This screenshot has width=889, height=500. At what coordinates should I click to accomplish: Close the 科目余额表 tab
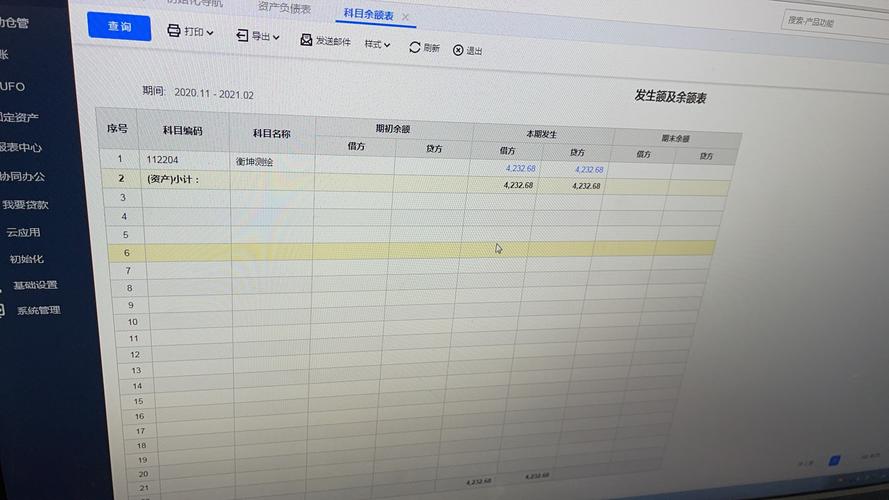tap(405, 17)
